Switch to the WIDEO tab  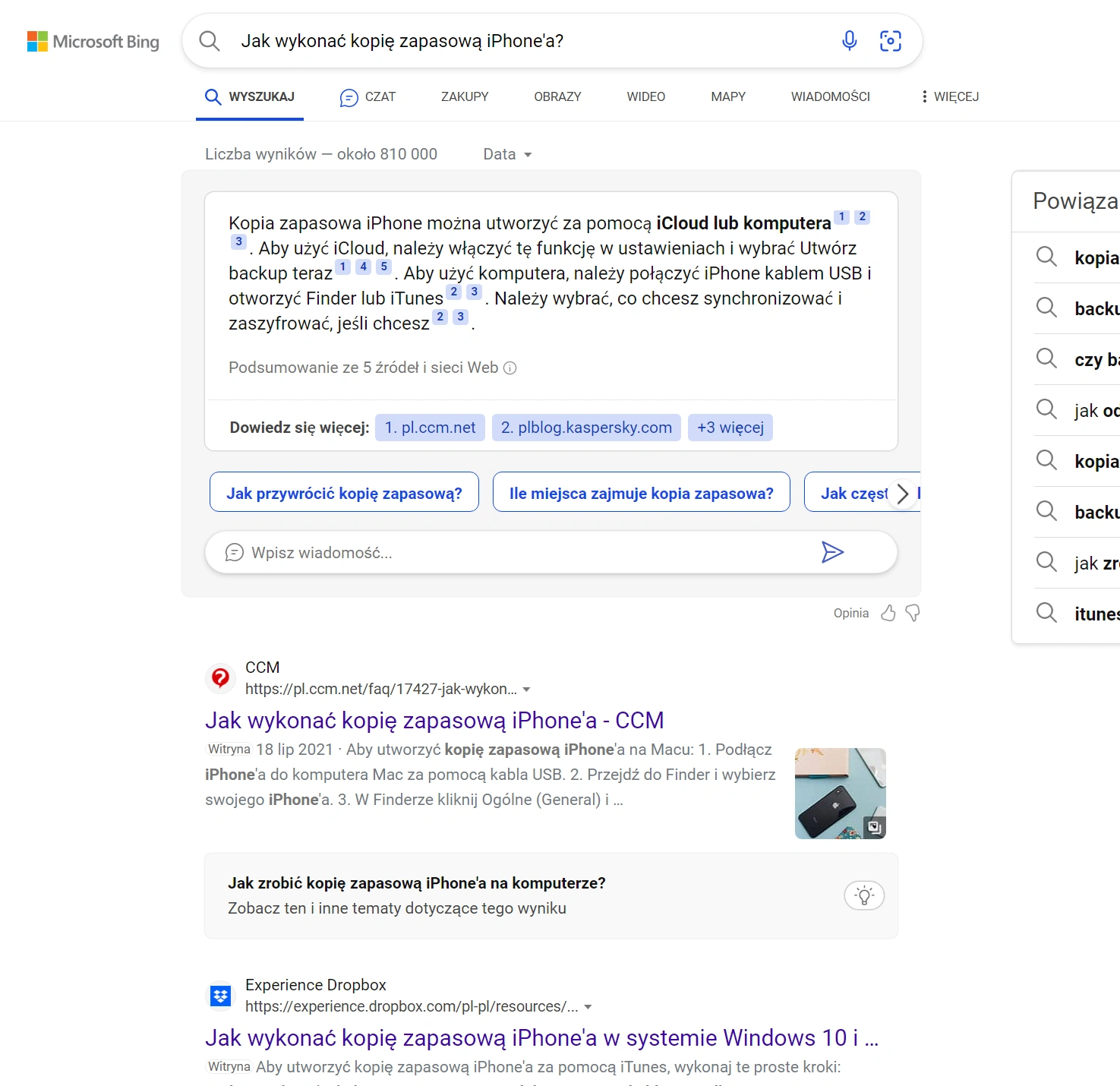pyautogui.click(x=646, y=96)
